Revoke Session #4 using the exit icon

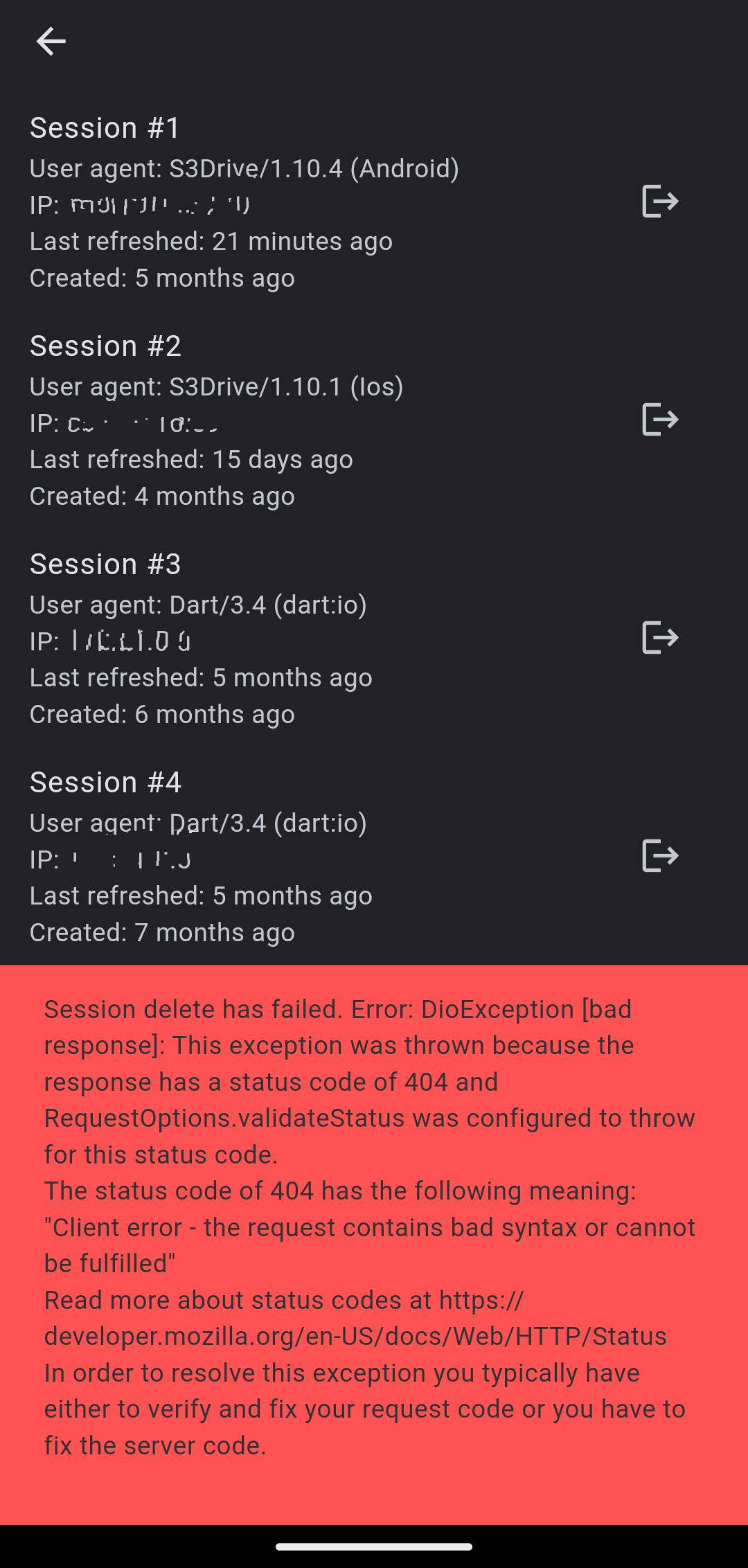[x=660, y=856]
